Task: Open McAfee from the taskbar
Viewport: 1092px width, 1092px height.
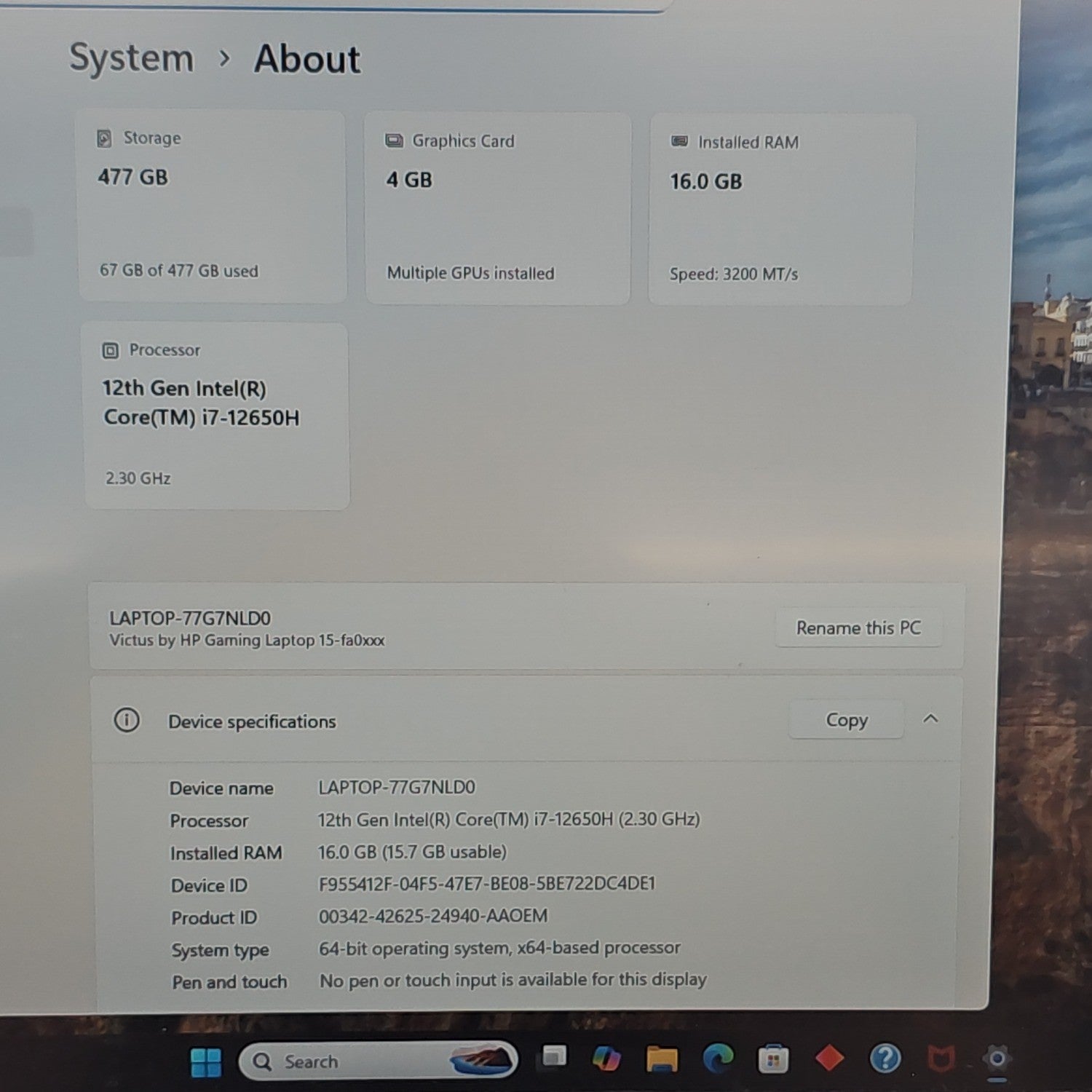Action: pyautogui.click(x=941, y=1059)
